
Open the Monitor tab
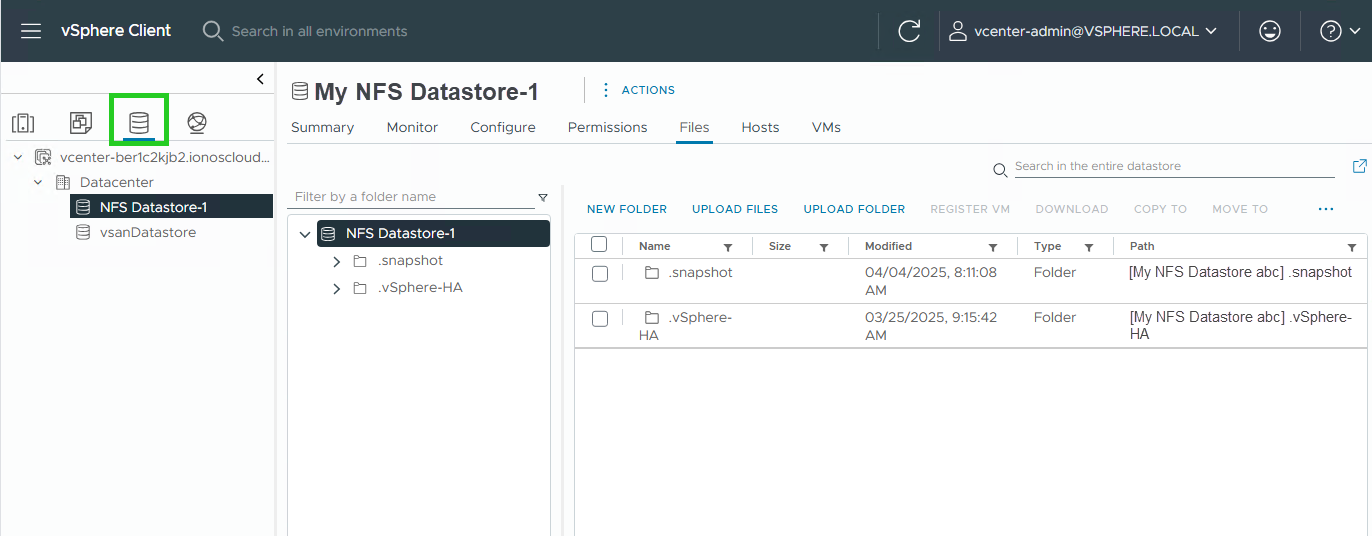tap(412, 127)
